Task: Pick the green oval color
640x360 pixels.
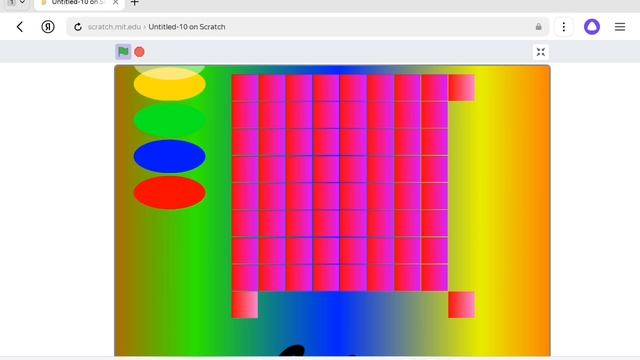Action: coord(169,120)
